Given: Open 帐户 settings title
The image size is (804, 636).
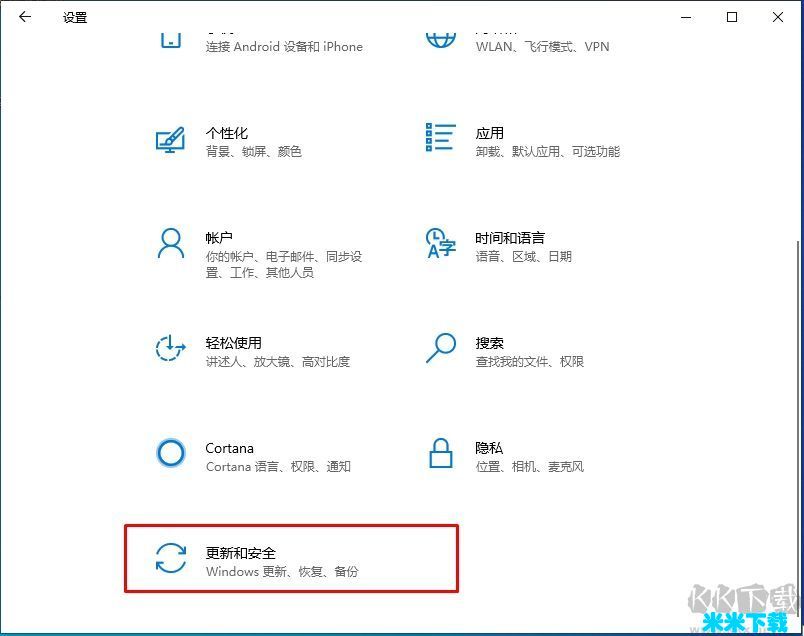Looking at the screenshot, I should pyautogui.click(x=219, y=238).
